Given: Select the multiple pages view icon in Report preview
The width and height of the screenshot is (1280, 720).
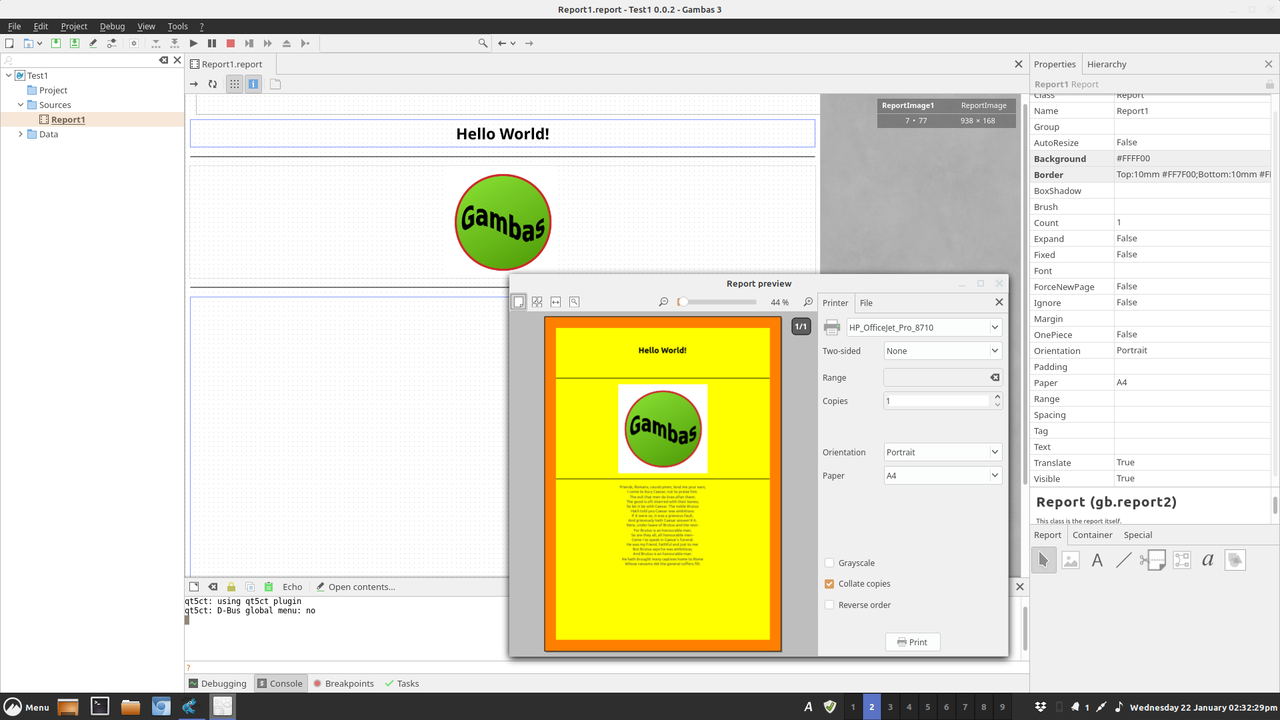Looking at the screenshot, I should (x=538, y=302).
